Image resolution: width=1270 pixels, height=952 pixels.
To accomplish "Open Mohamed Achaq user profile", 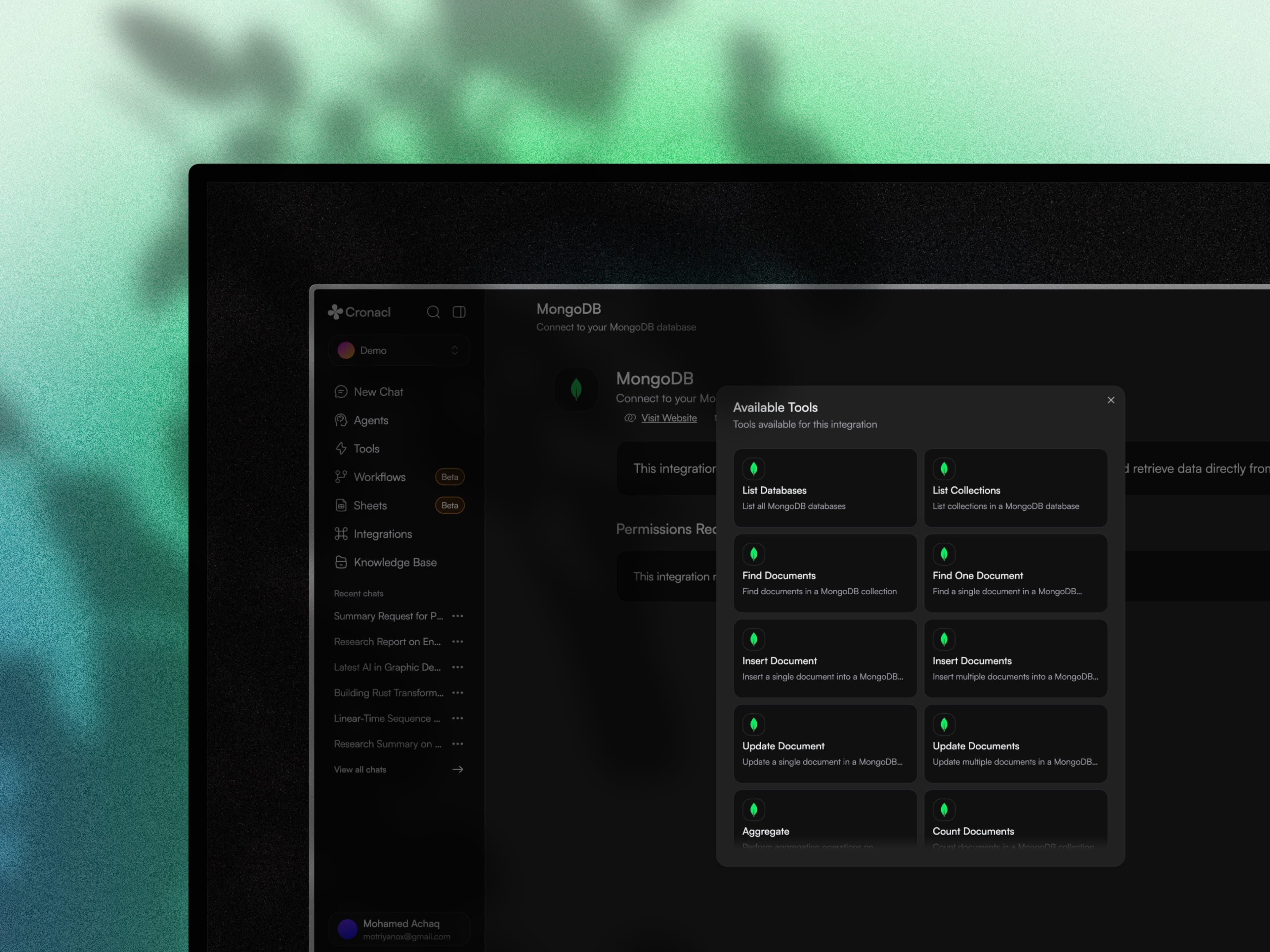I will (x=399, y=929).
